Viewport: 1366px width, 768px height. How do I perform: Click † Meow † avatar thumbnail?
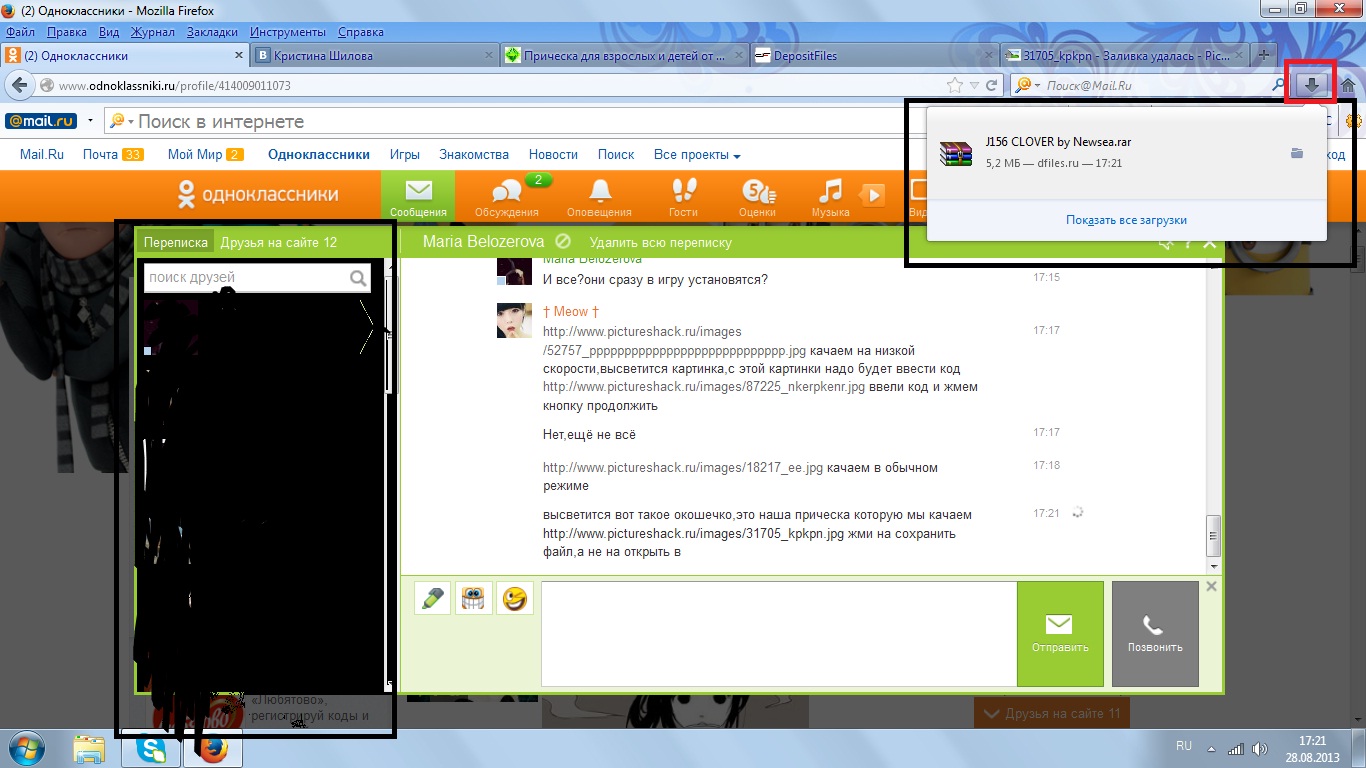pyautogui.click(x=514, y=320)
